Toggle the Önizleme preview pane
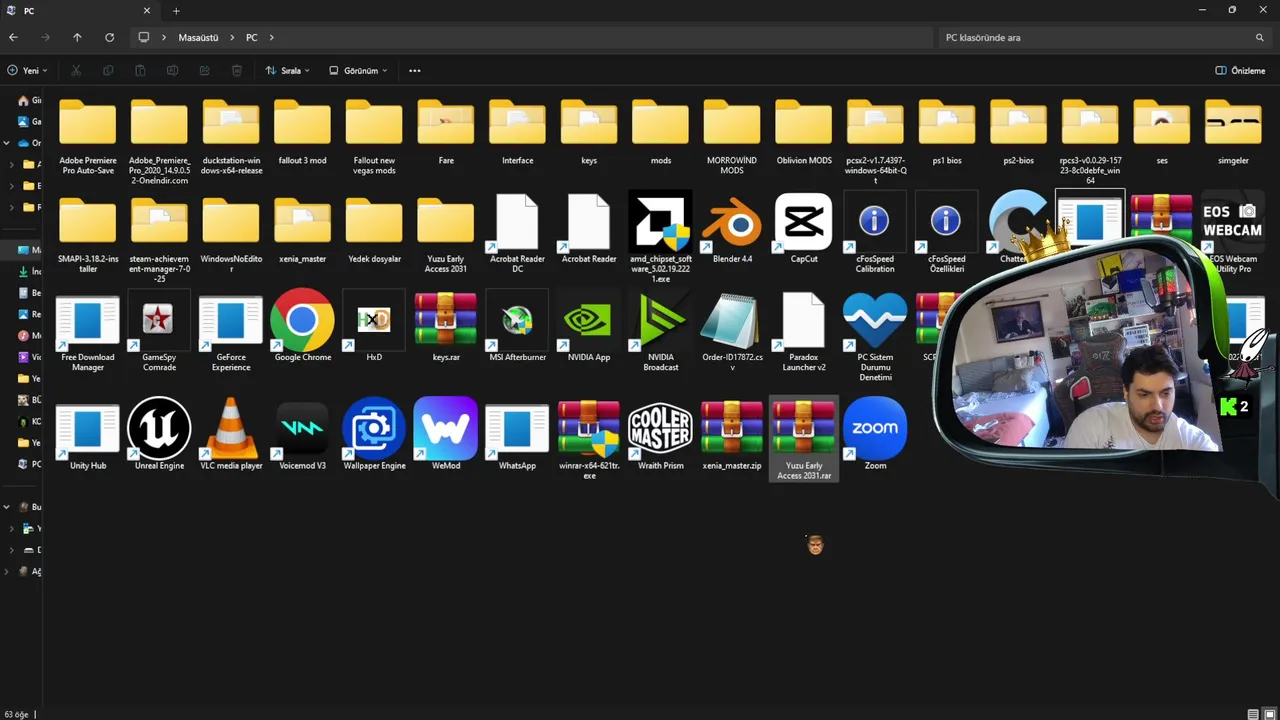The width and height of the screenshot is (1280, 720). 1240,71
